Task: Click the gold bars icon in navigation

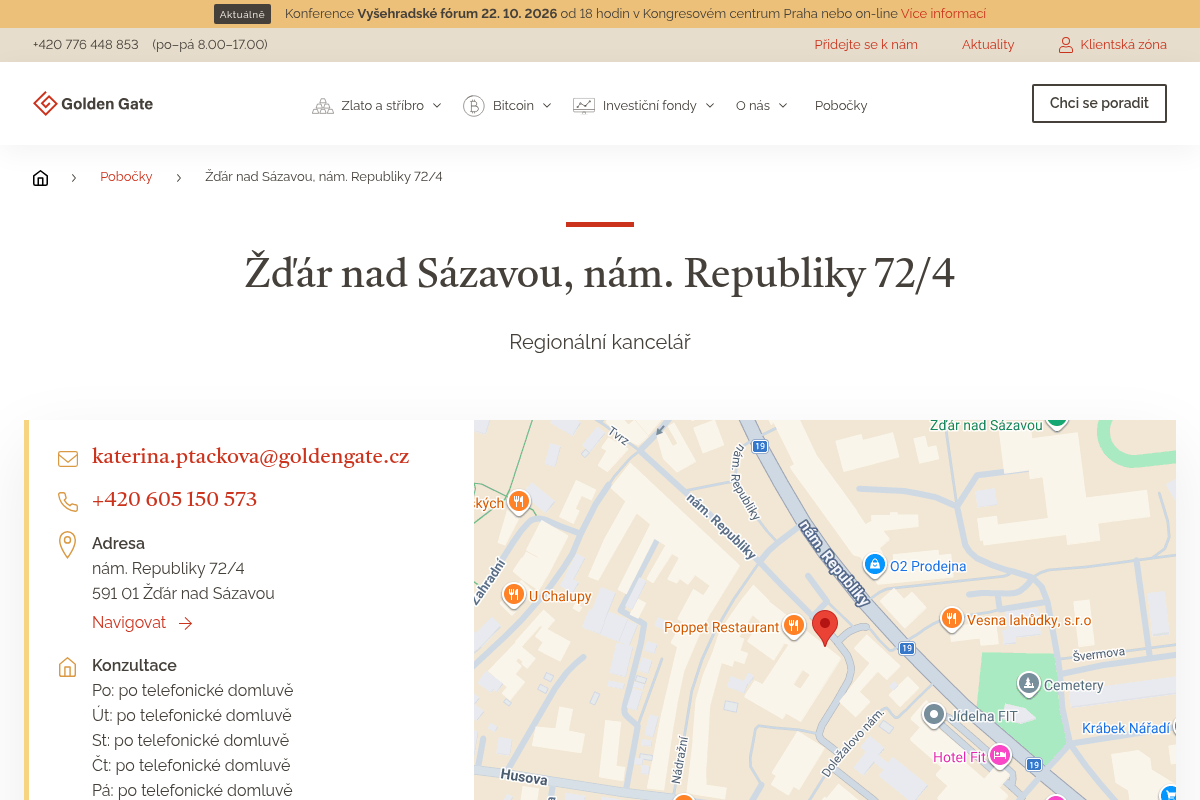Action: tap(323, 106)
